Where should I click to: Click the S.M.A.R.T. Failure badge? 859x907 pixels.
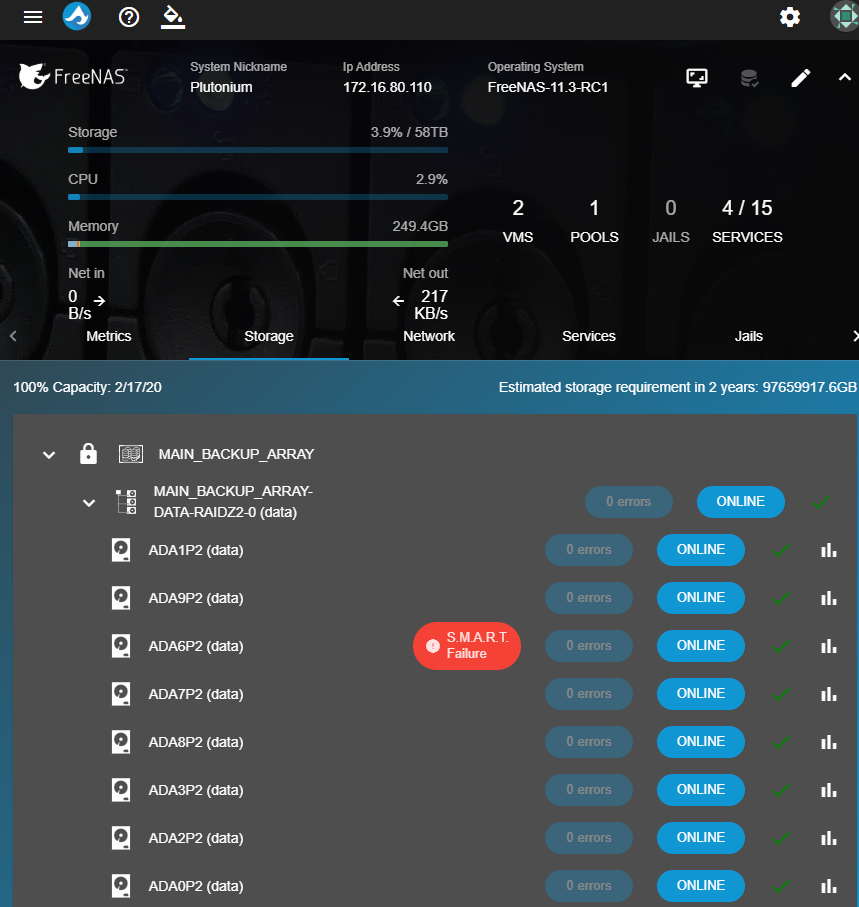(466, 646)
